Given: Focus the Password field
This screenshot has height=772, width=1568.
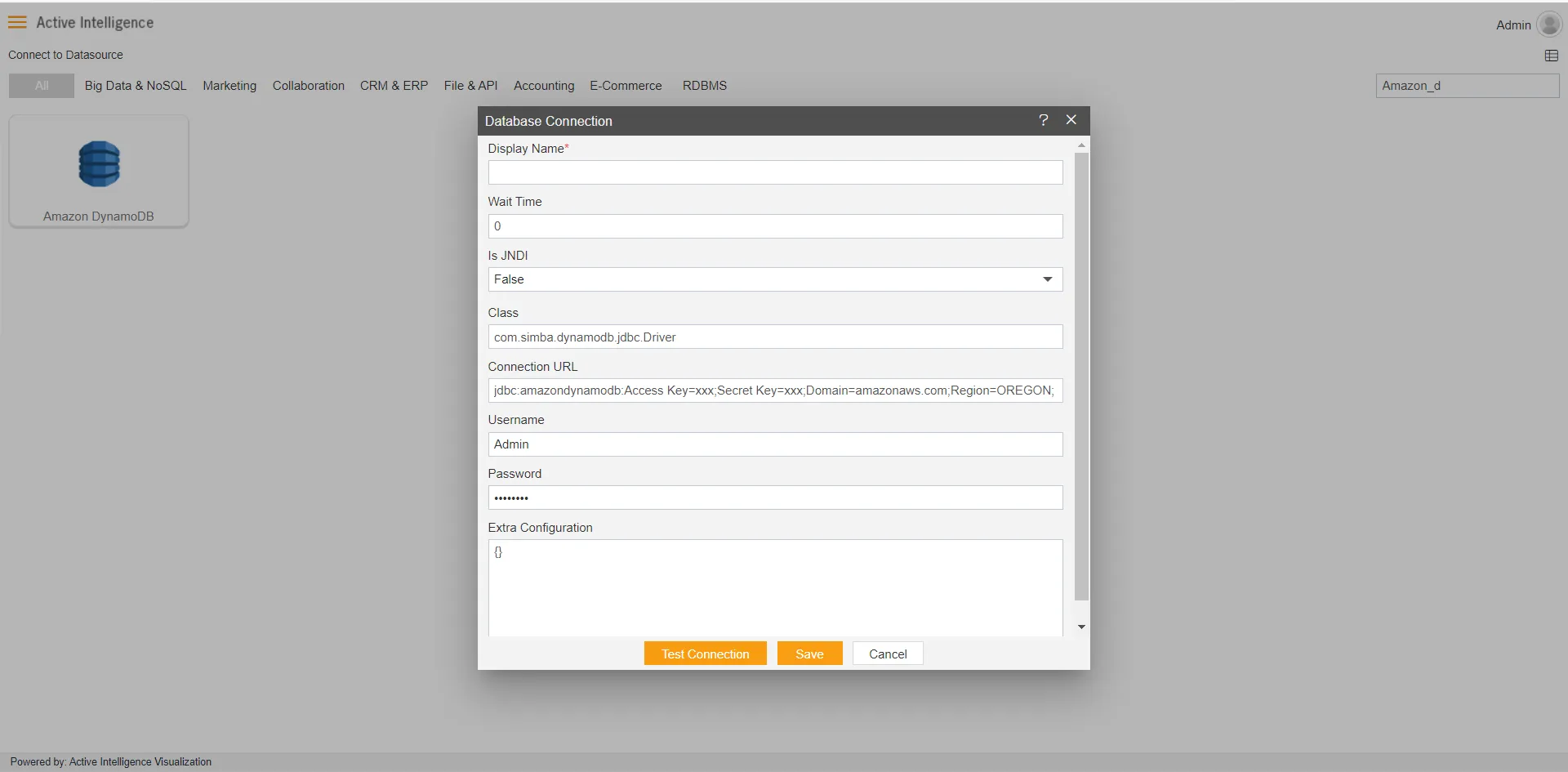Looking at the screenshot, I should 775,498.
